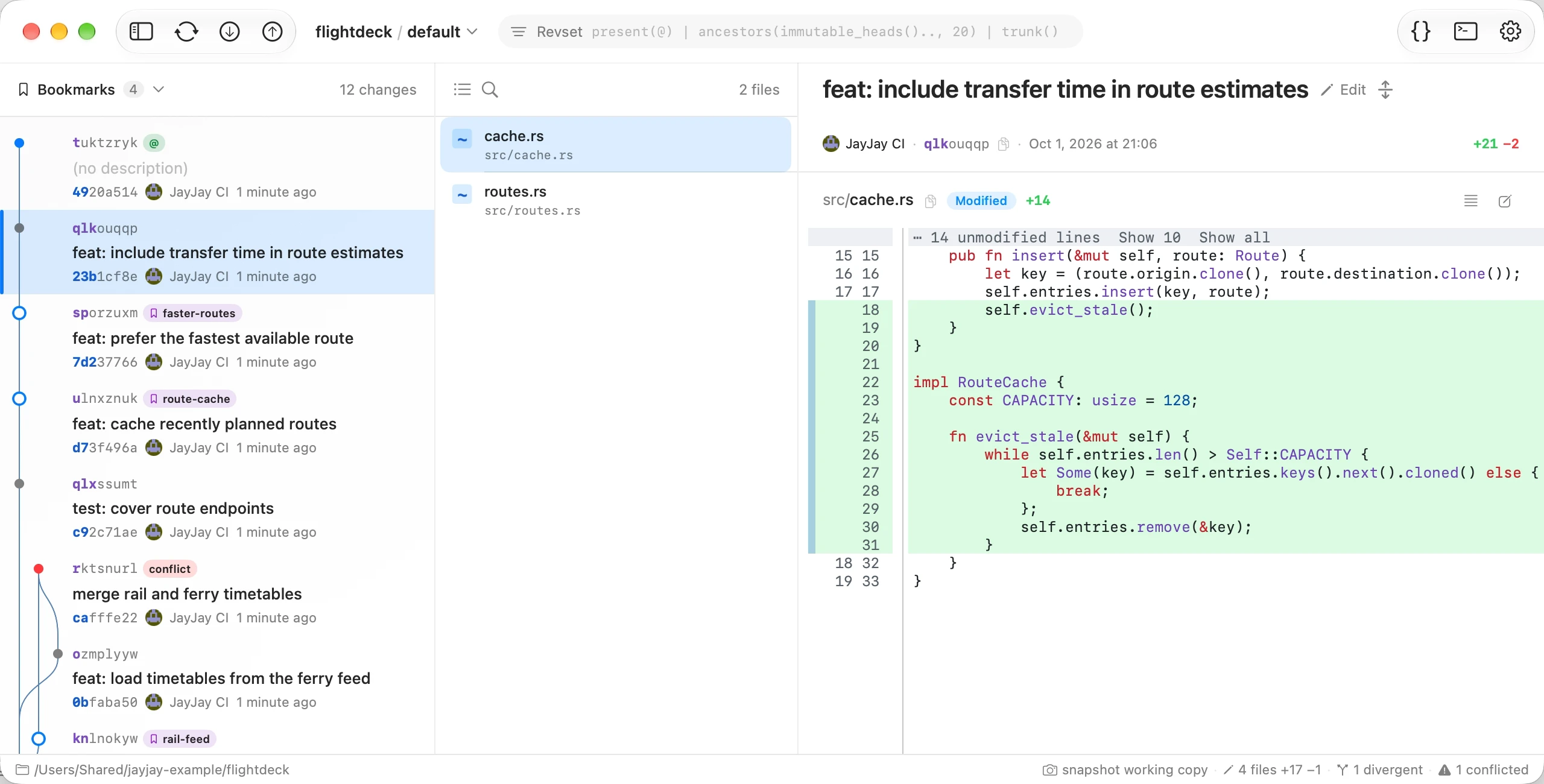Viewport: 1544px width, 784px height.
Task: Click the 4 files +17 −1 status
Action: pyautogui.click(x=1272, y=770)
